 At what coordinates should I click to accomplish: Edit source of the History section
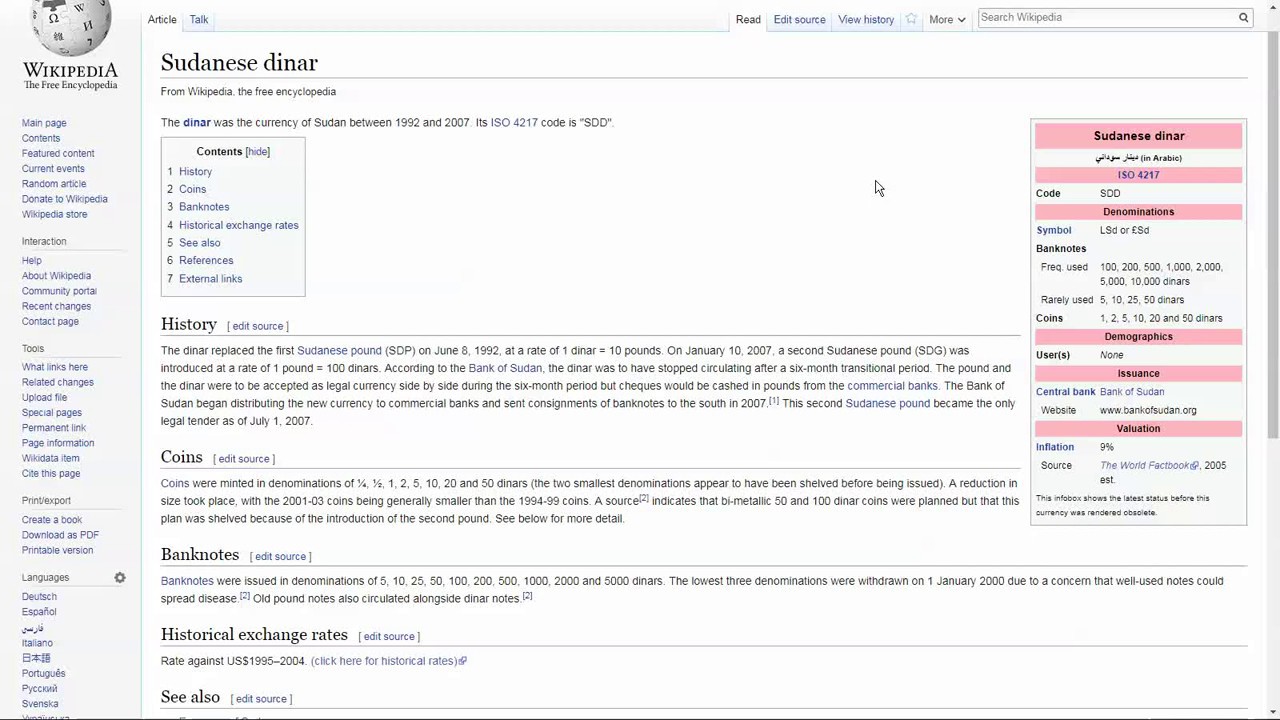point(258,326)
